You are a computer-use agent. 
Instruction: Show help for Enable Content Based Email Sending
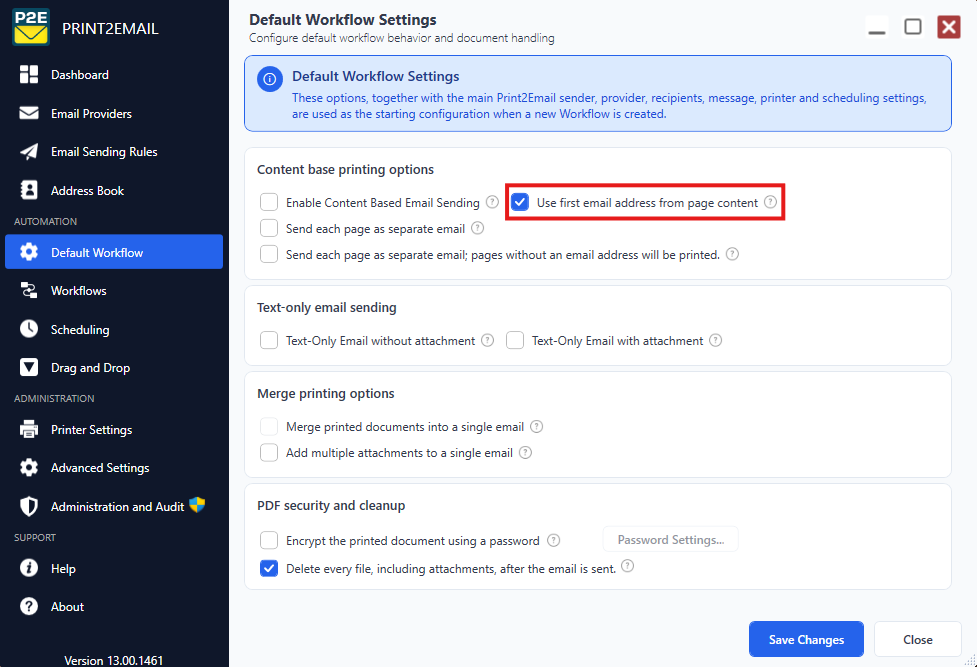tap(492, 202)
